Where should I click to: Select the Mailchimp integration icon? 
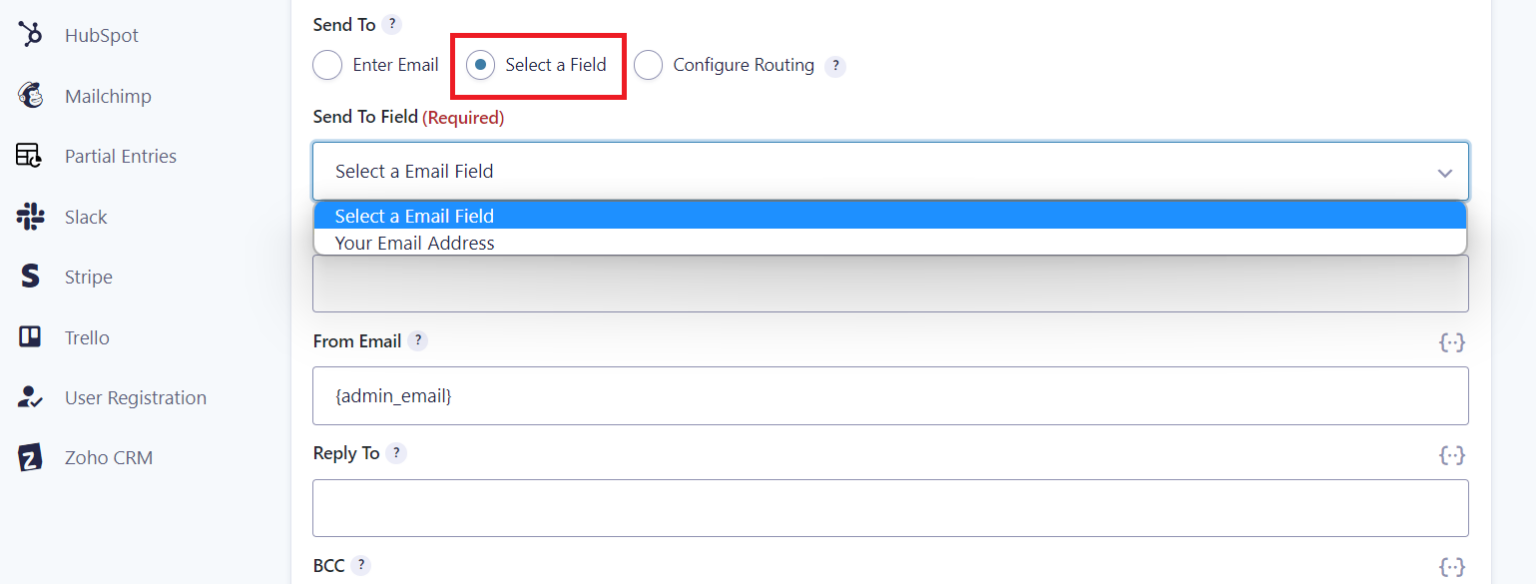[x=30, y=95]
